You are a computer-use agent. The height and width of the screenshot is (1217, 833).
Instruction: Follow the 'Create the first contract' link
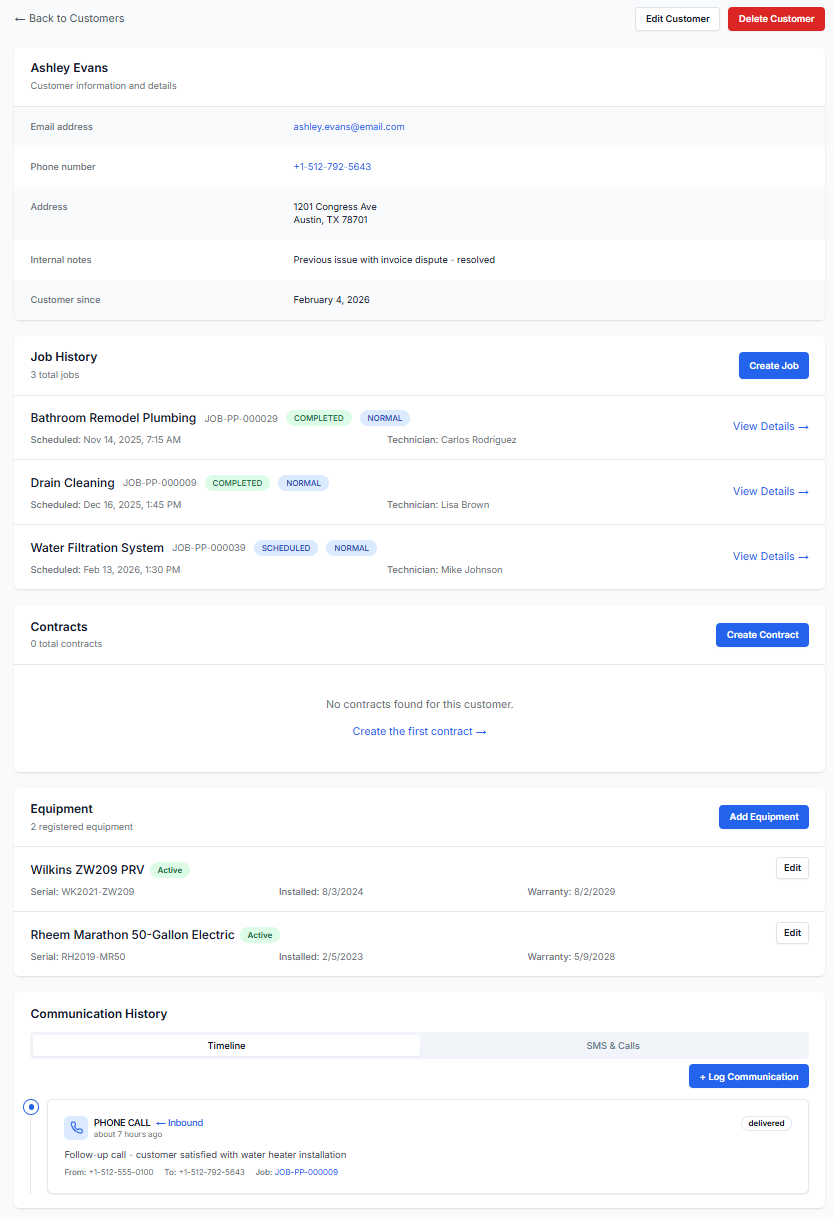click(419, 732)
